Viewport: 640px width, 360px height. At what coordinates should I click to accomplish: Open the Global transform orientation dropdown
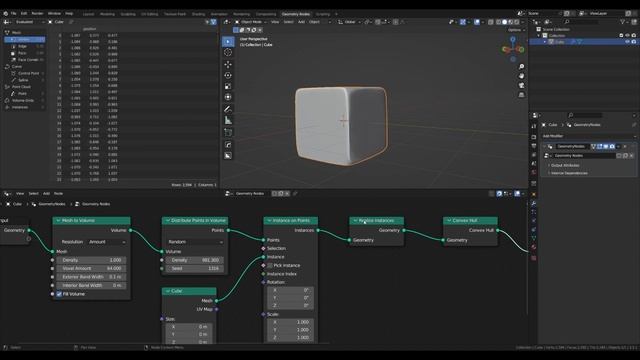350,22
